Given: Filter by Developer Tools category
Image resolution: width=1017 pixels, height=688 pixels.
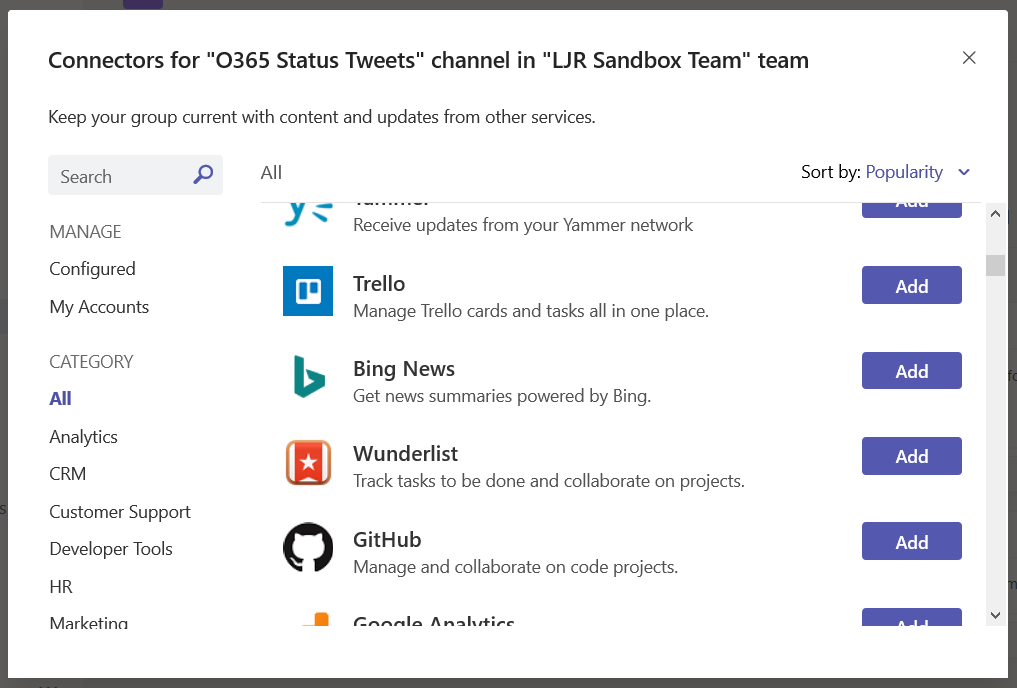Looking at the screenshot, I should [x=111, y=549].
